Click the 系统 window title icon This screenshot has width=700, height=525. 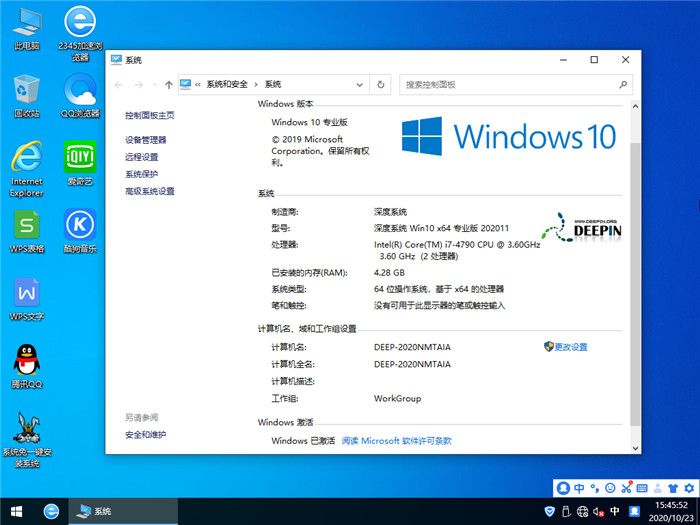coord(116,60)
